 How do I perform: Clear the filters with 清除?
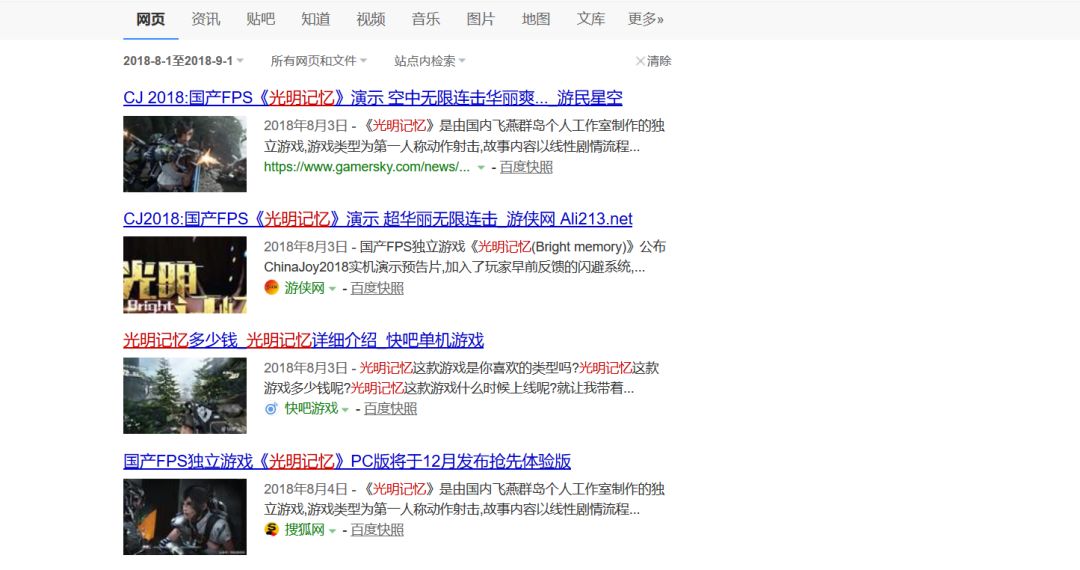653,61
